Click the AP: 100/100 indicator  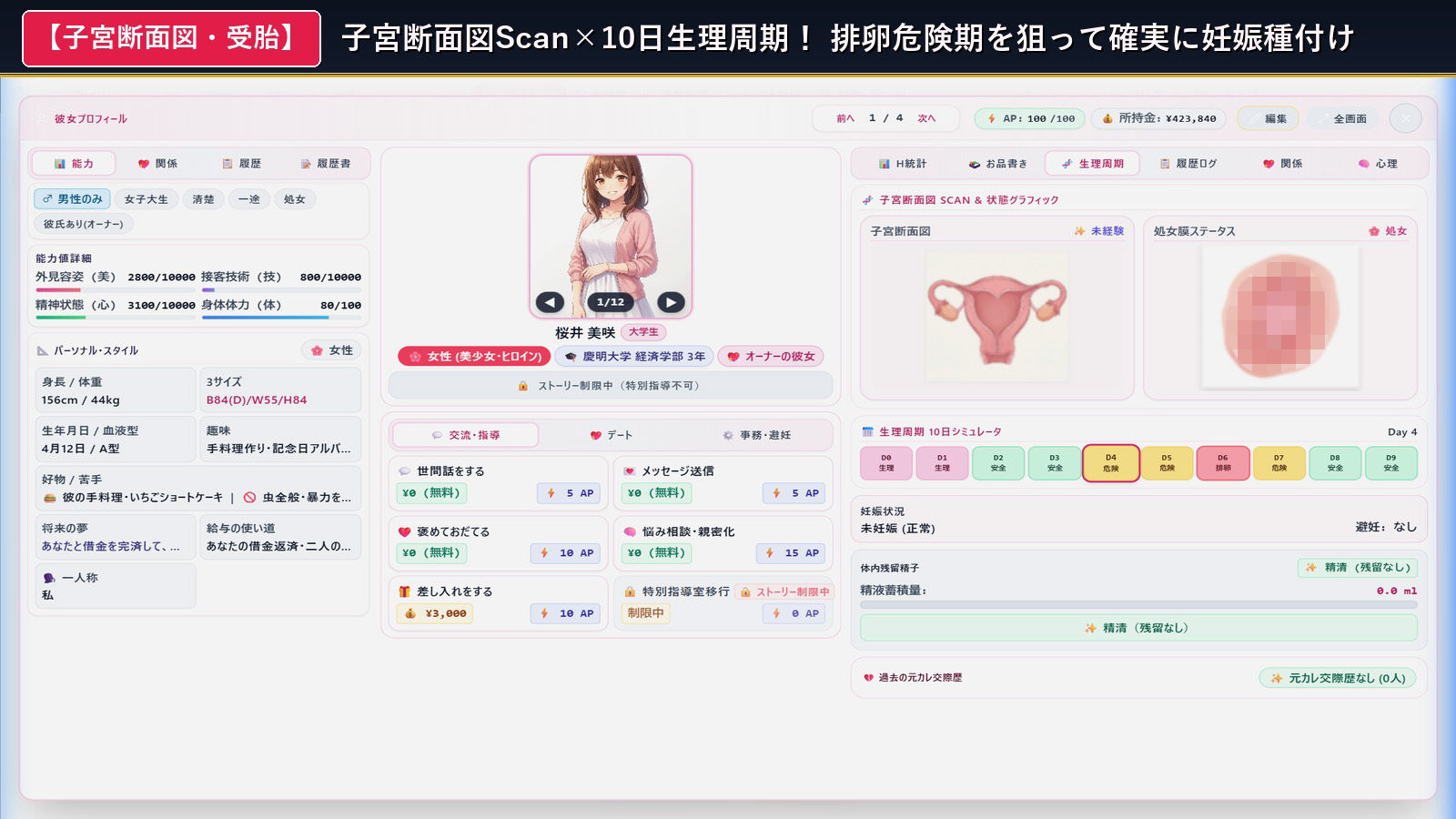[x=1030, y=118]
